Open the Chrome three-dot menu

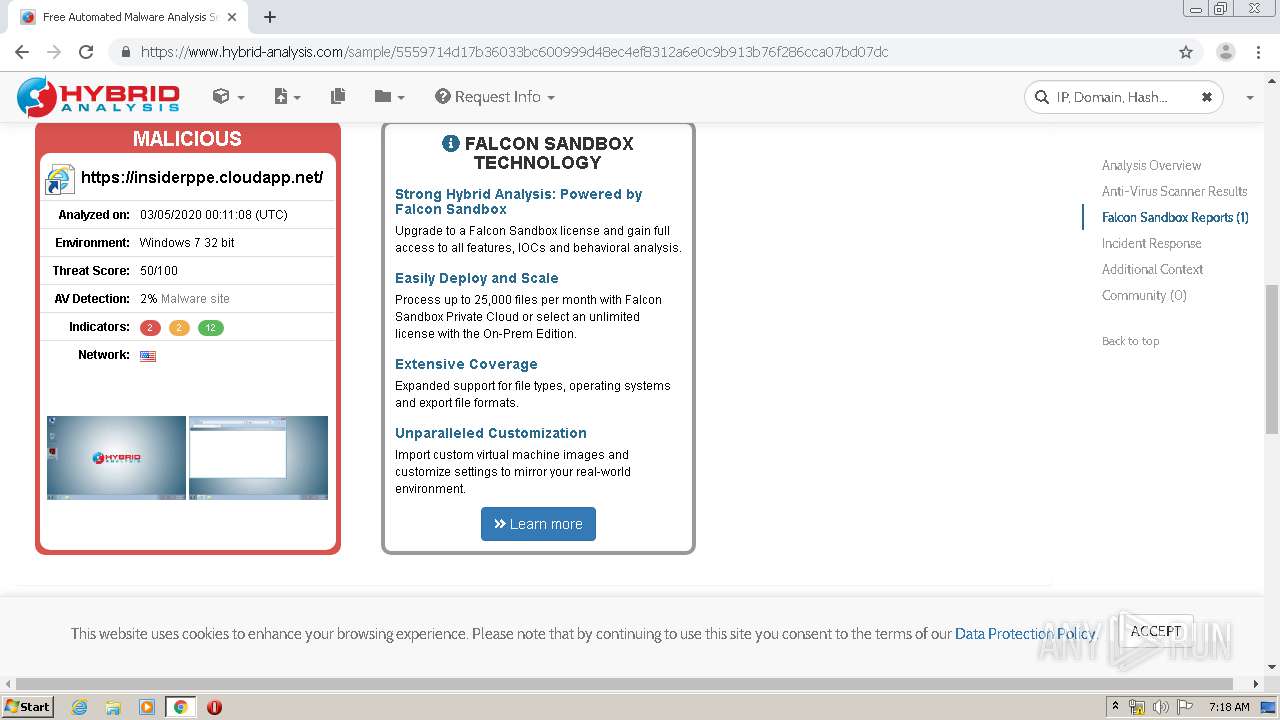click(1258, 52)
